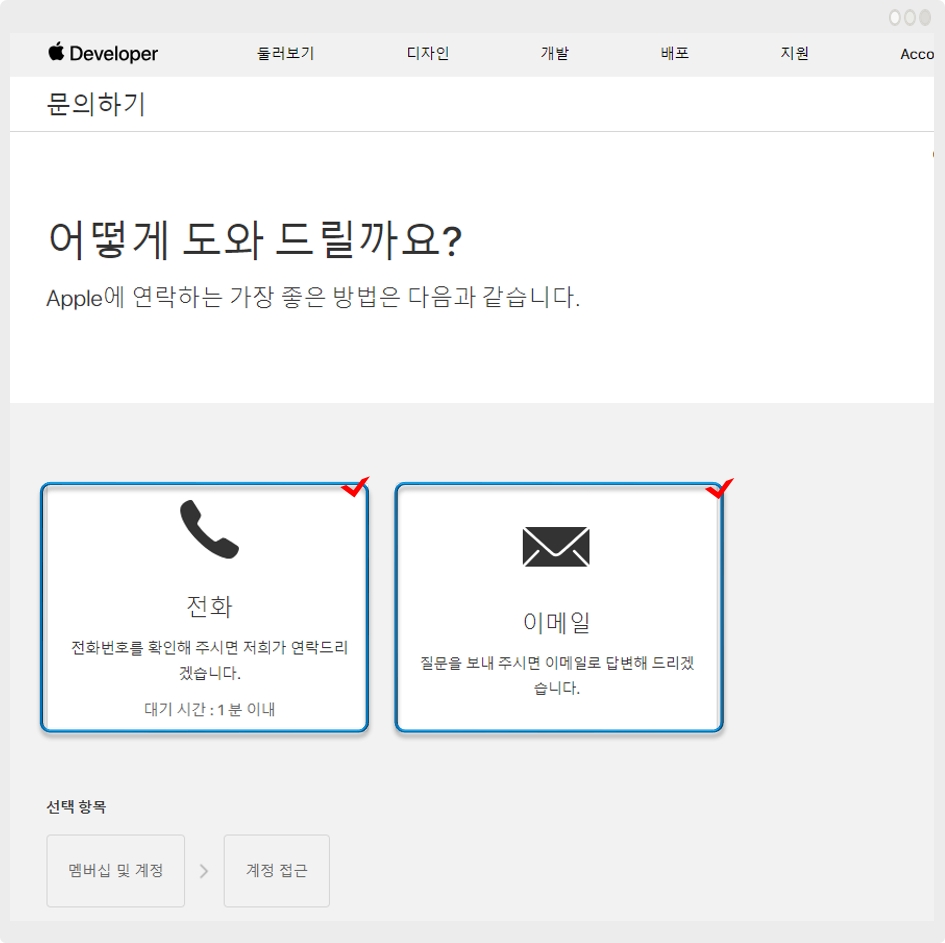This screenshot has height=943, width=945.
Task: Select the 계정 접근 button
Action: click(x=277, y=871)
